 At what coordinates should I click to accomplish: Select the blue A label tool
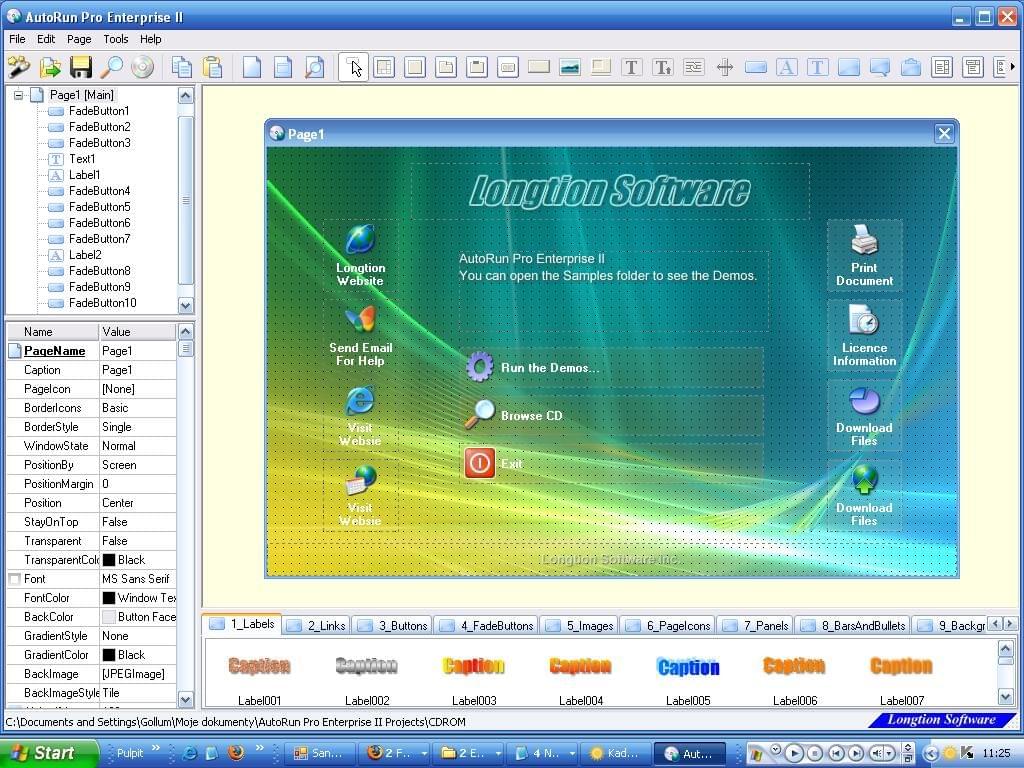(x=786, y=67)
